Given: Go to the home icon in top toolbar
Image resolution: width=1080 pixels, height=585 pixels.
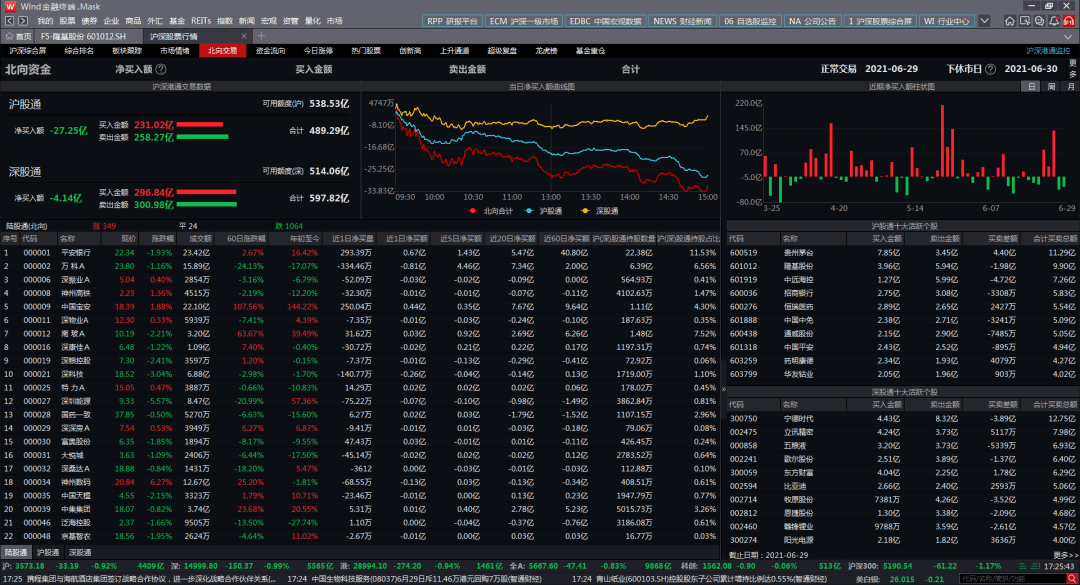Looking at the screenshot, I should click(1010, 21).
